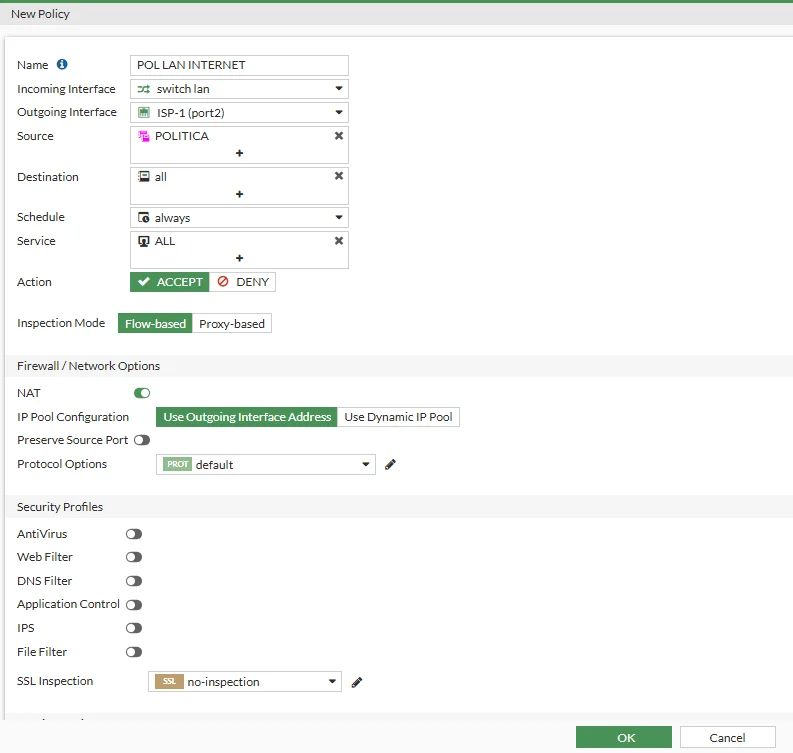This screenshot has width=793, height=753.
Task: Open the Schedule dropdown
Action: click(x=239, y=217)
